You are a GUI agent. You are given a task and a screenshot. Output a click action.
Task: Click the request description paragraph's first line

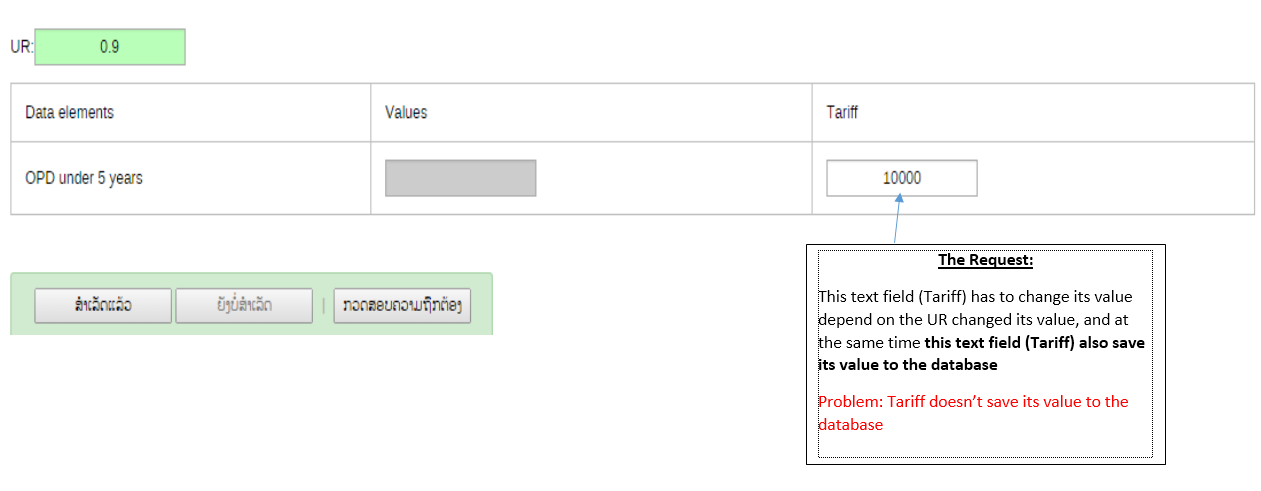pos(988,297)
